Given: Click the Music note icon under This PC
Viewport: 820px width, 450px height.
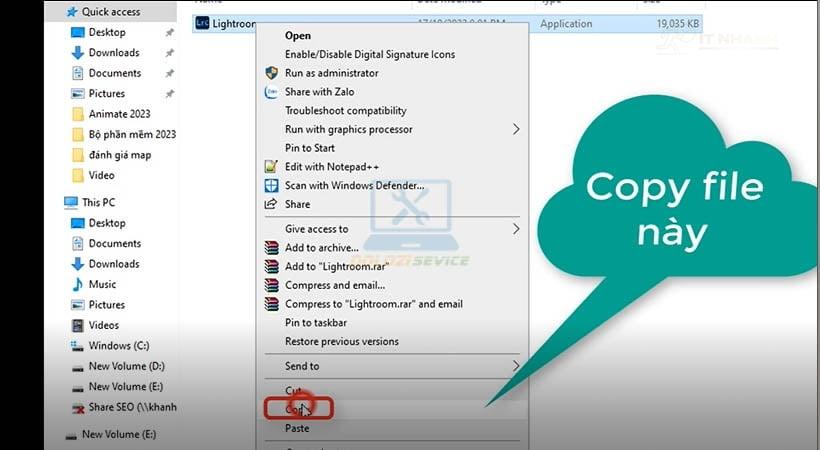Looking at the screenshot, I should coord(79,284).
